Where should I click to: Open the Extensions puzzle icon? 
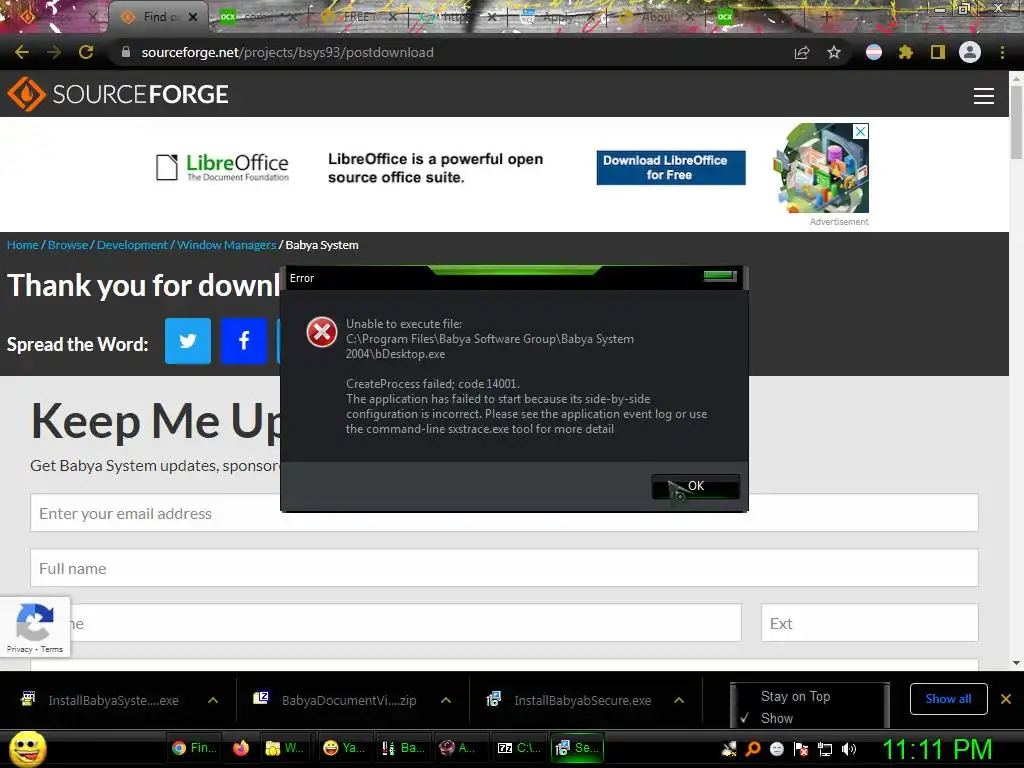(906, 52)
